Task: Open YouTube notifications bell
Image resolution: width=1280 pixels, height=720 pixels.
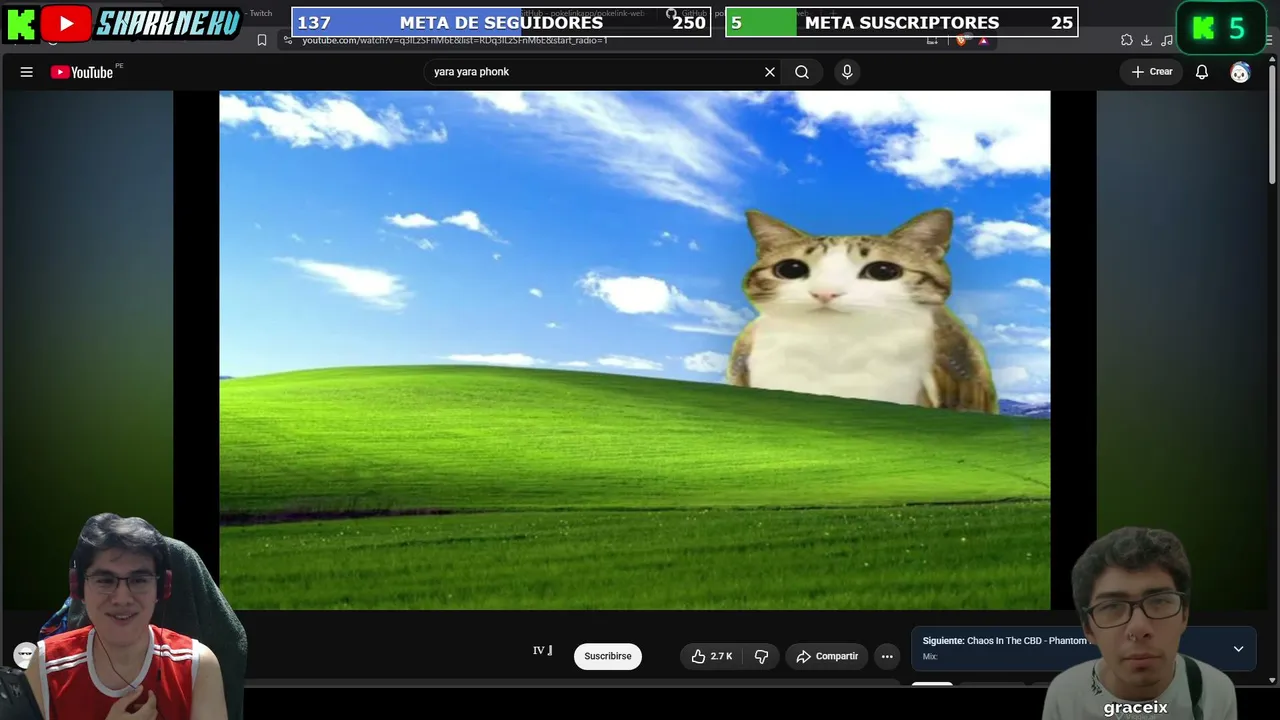Action: (x=1202, y=72)
